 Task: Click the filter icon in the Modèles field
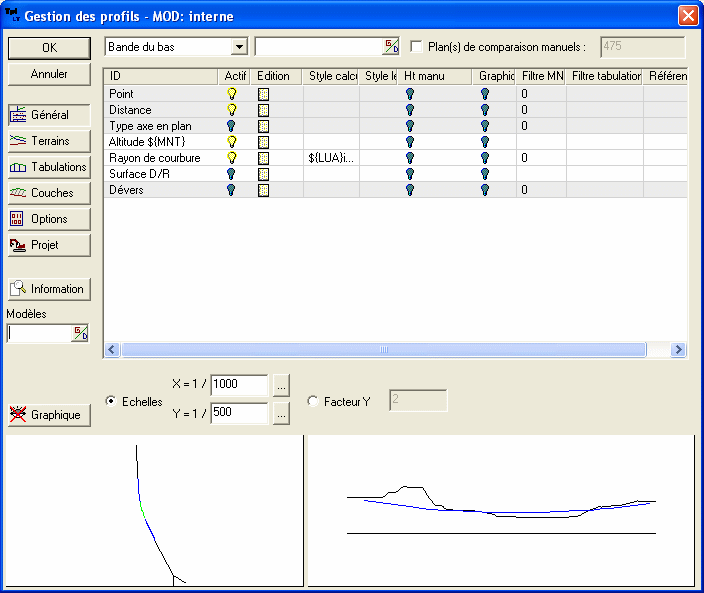pyautogui.click(x=79, y=334)
